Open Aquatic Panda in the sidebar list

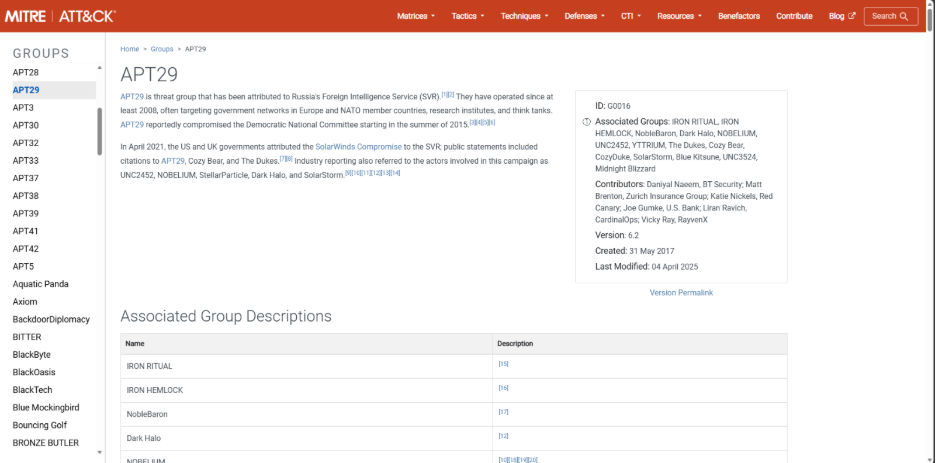point(40,284)
